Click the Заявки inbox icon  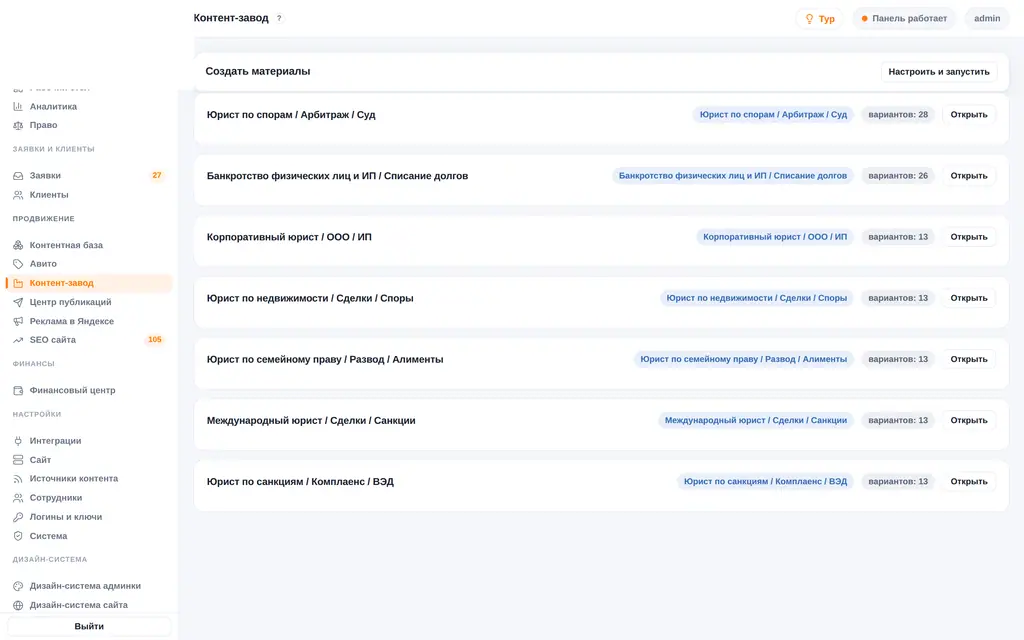click(18, 176)
